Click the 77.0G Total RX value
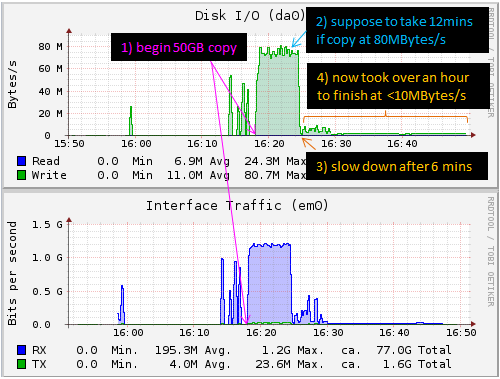Screen dimensions: 500x379 click(x=414, y=350)
